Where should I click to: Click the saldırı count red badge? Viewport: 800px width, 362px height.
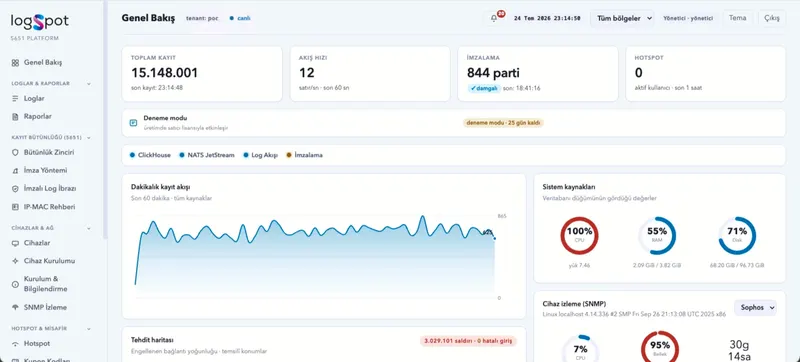(x=469, y=341)
